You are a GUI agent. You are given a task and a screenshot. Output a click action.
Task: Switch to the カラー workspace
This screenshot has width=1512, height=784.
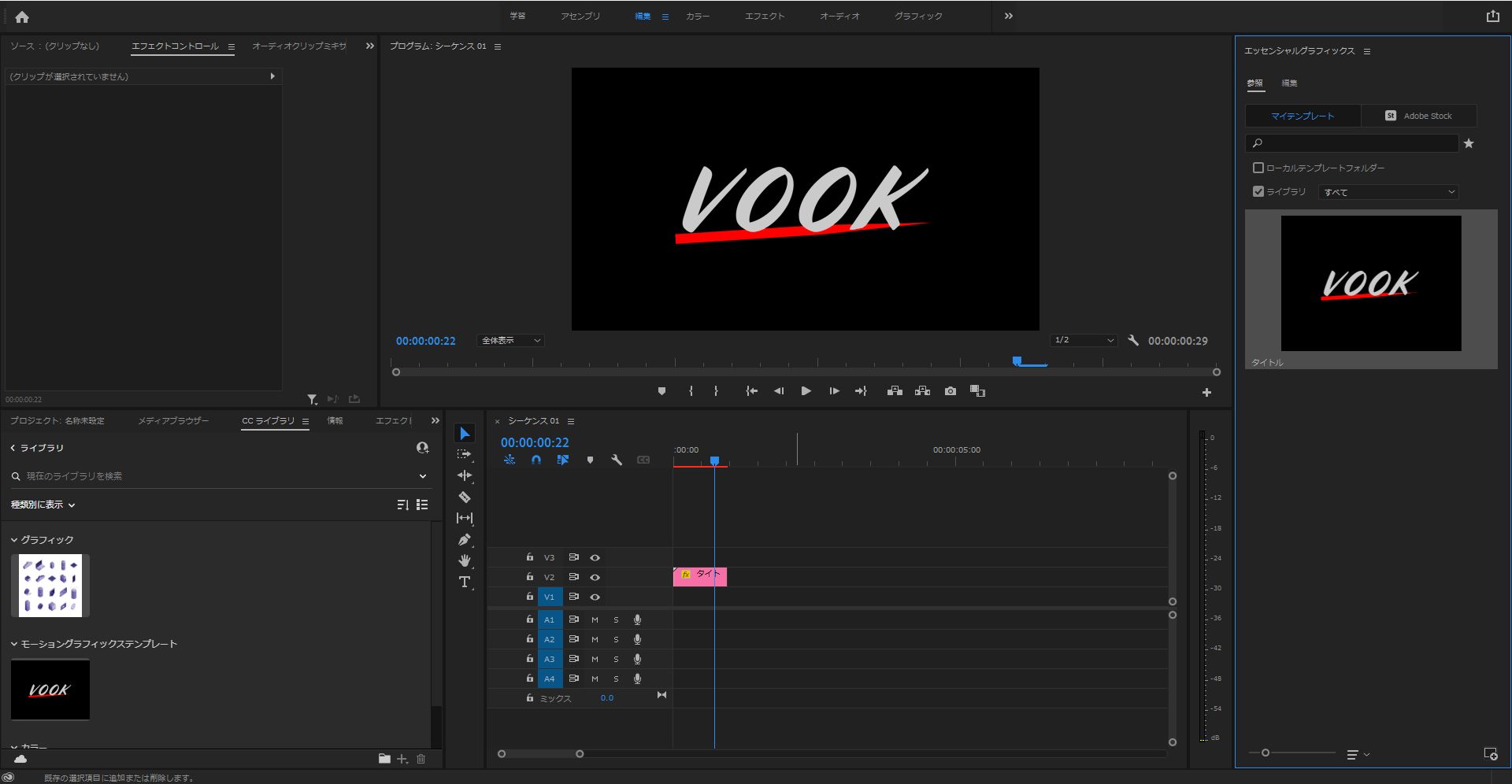pyautogui.click(x=698, y=16)
